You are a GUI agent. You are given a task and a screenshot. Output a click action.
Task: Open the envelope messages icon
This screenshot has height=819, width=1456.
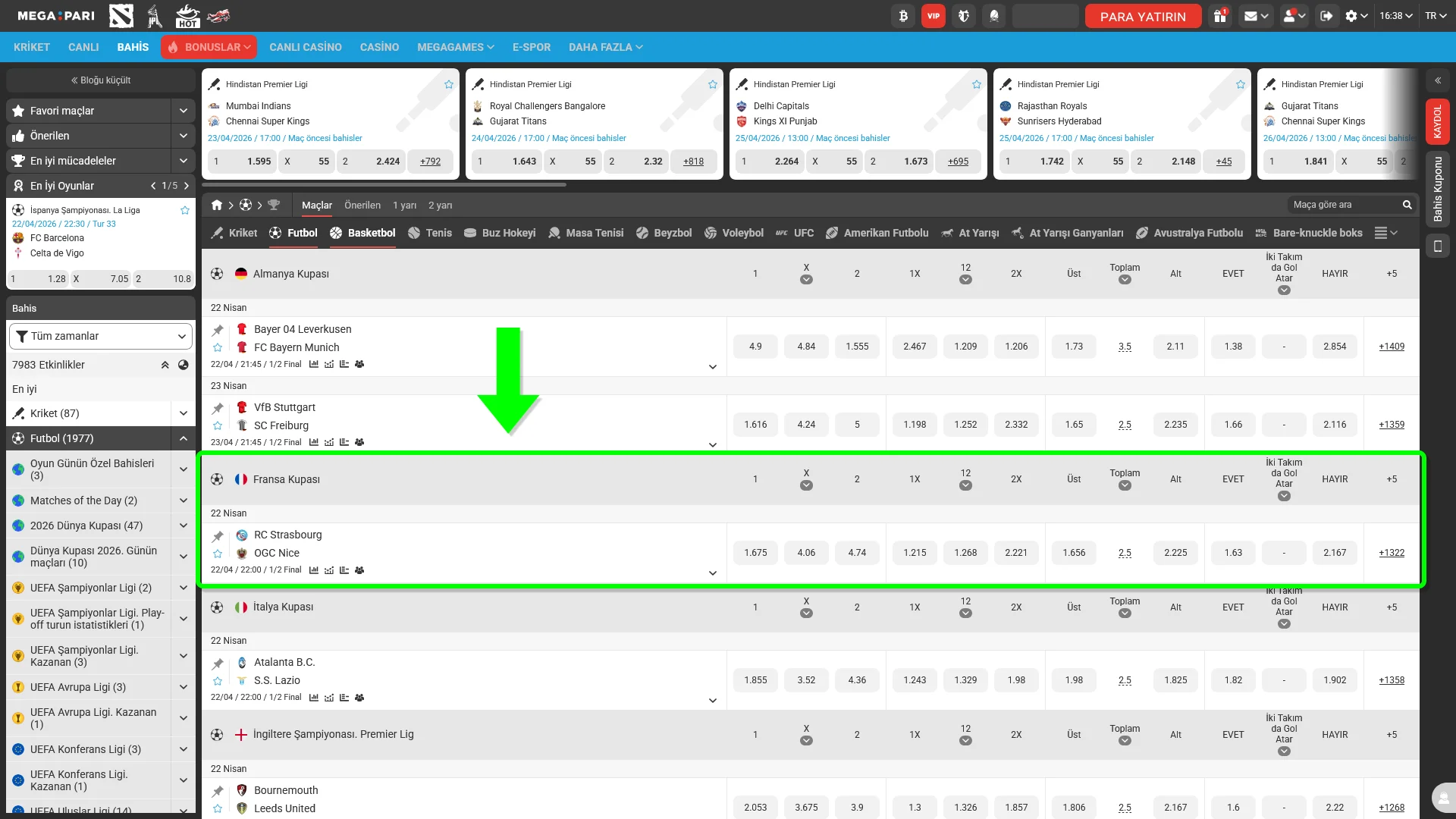pos(1256,16)
